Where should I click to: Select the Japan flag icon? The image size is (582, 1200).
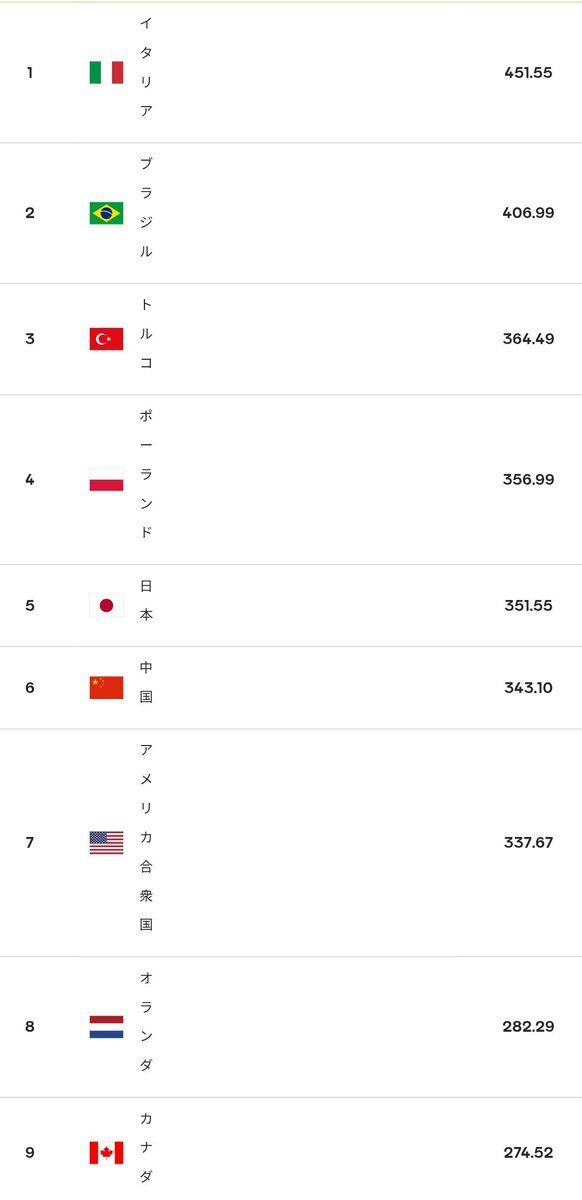[106, 605]
